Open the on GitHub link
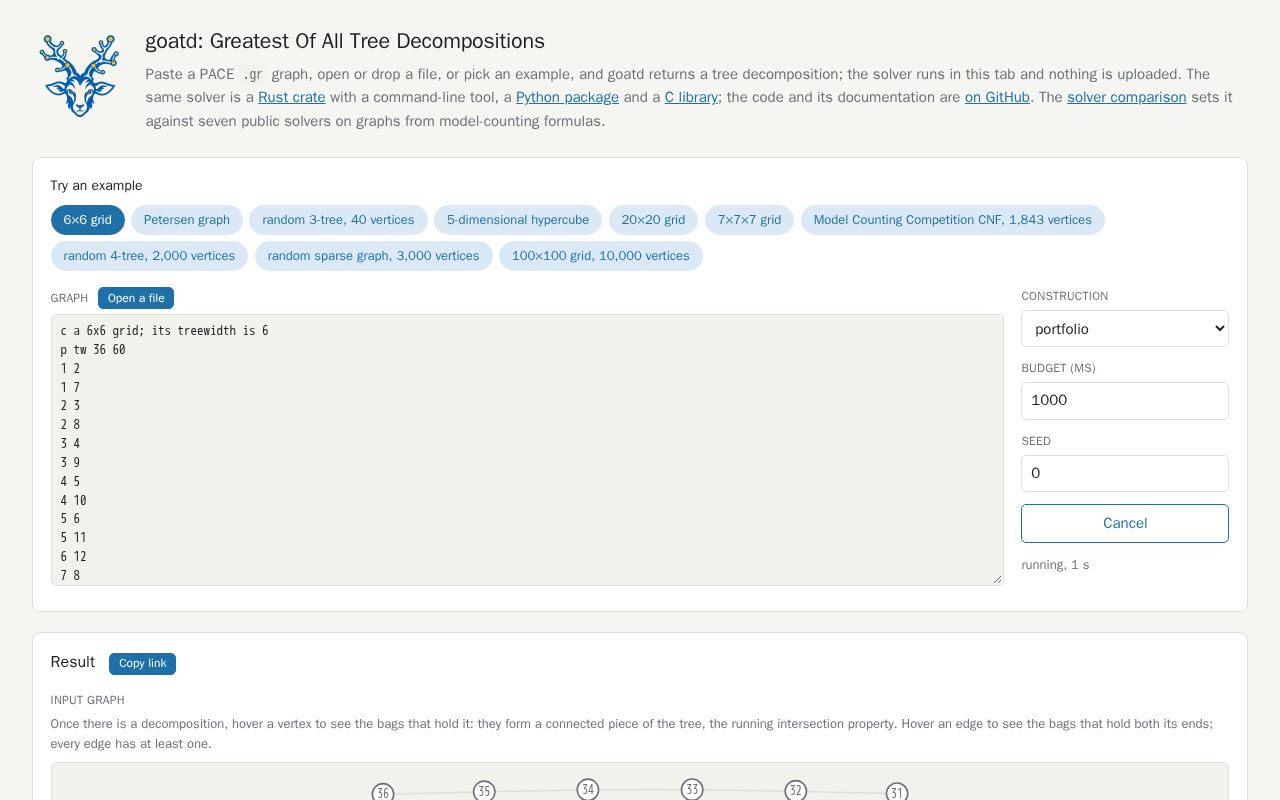 click(x=997, y=97)
